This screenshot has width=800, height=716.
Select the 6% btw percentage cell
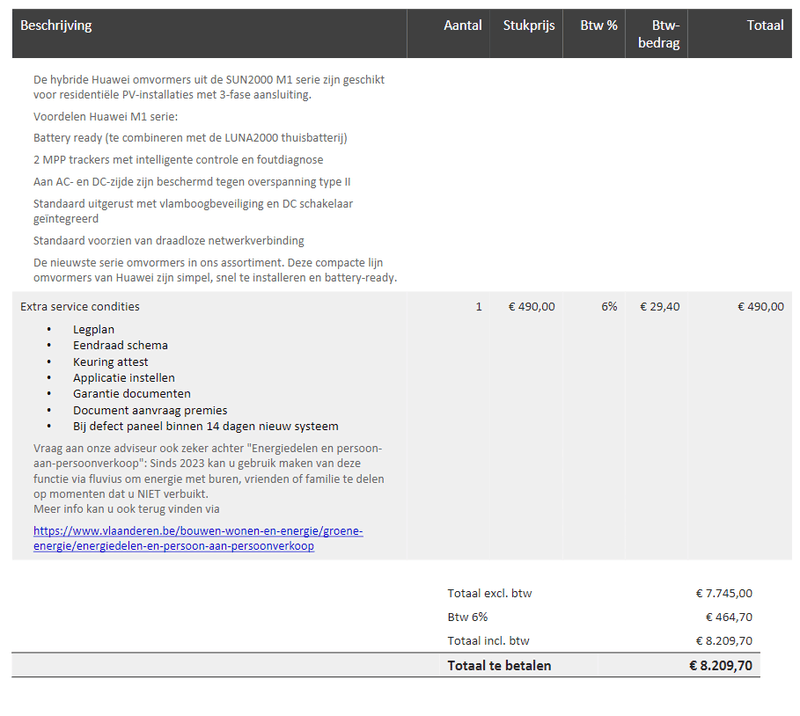point(609,307)
